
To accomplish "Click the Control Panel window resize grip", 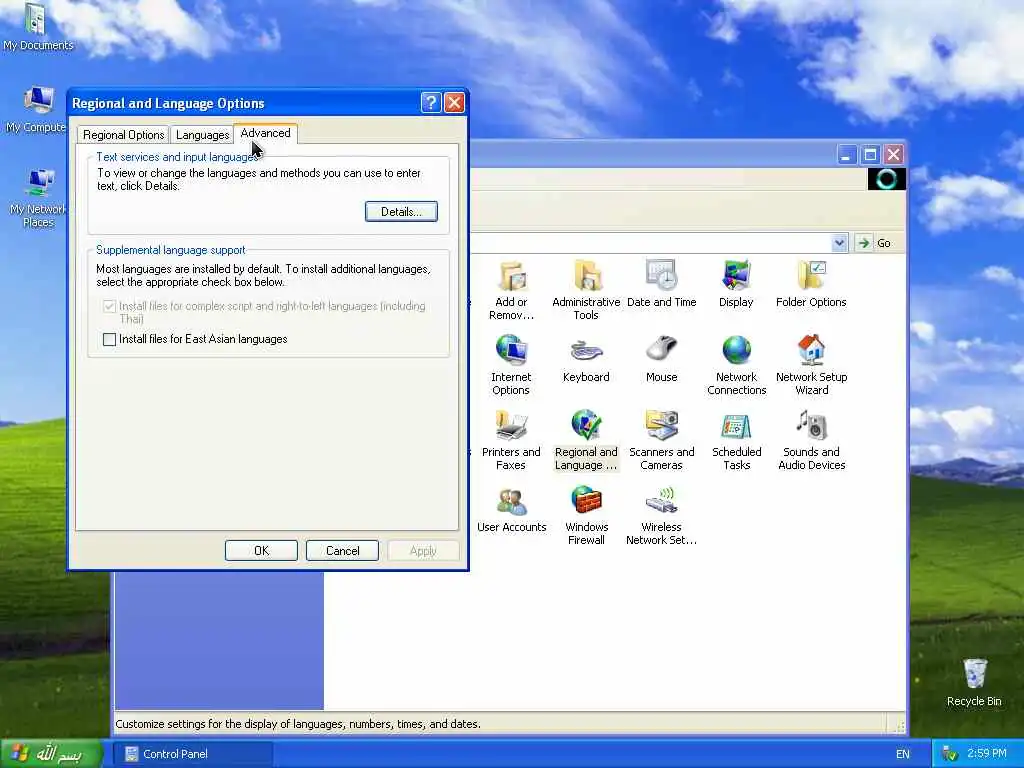I will coord(899,726).
